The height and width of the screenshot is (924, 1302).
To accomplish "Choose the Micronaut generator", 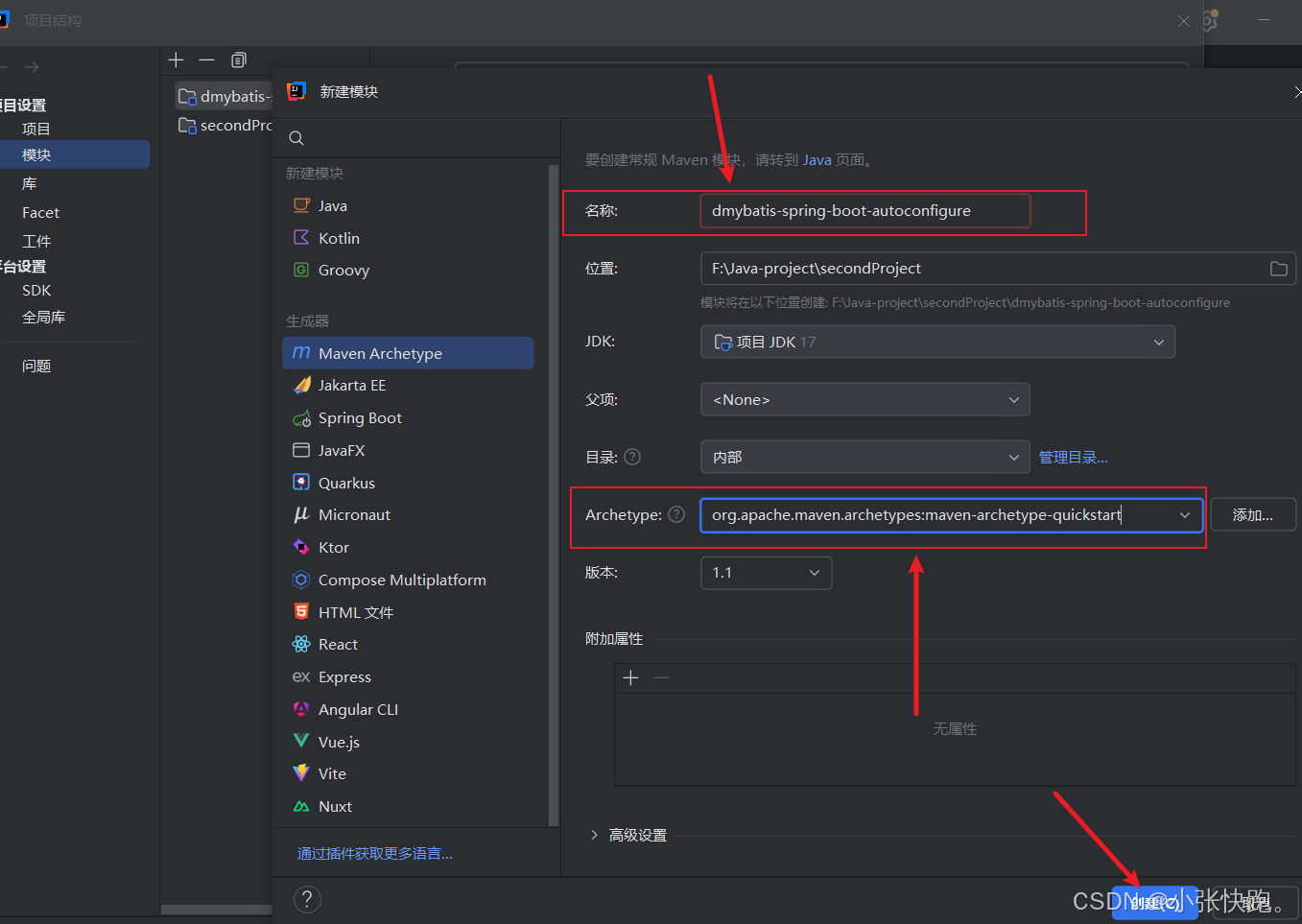I will (408, 514).
